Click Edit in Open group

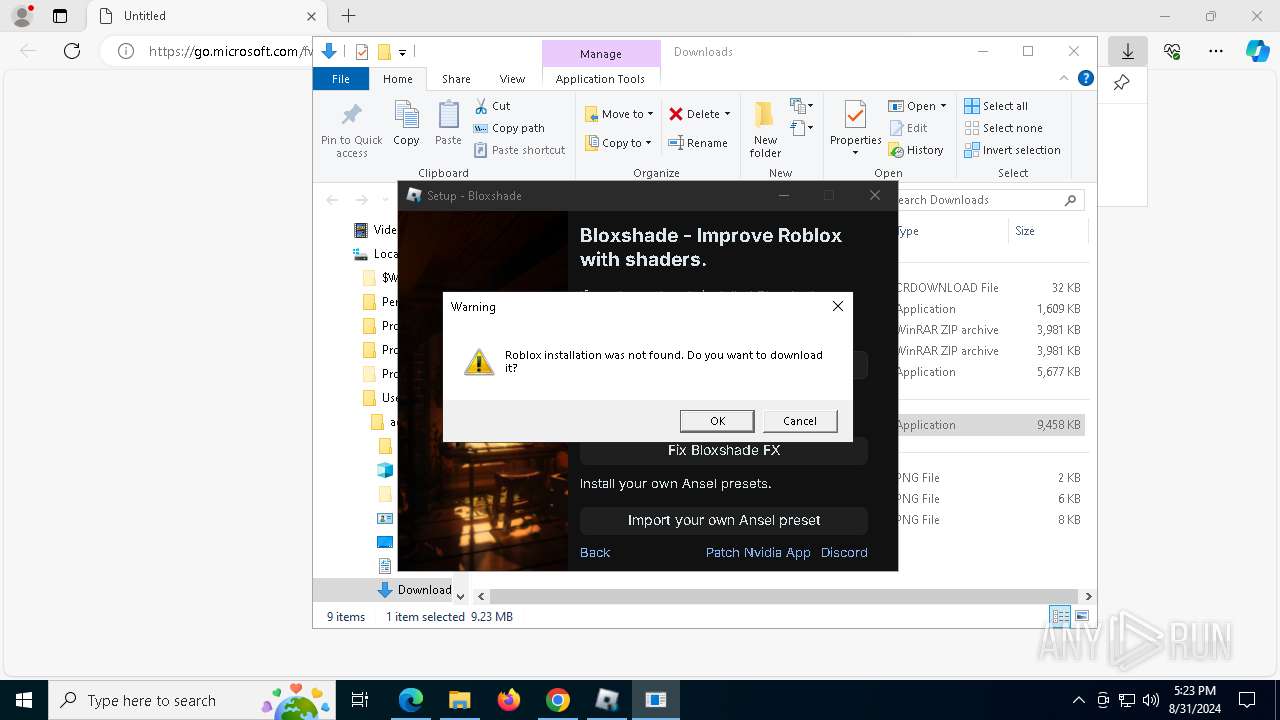tap(908, 128)
